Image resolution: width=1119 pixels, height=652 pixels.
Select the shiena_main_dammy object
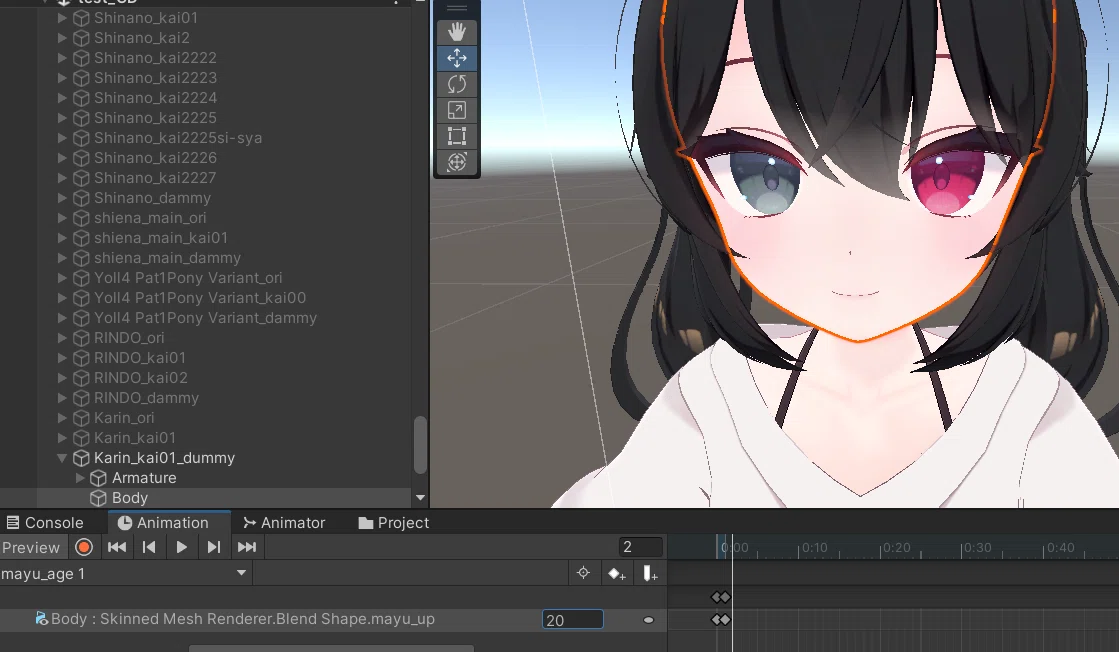click(x=167, y=258)
